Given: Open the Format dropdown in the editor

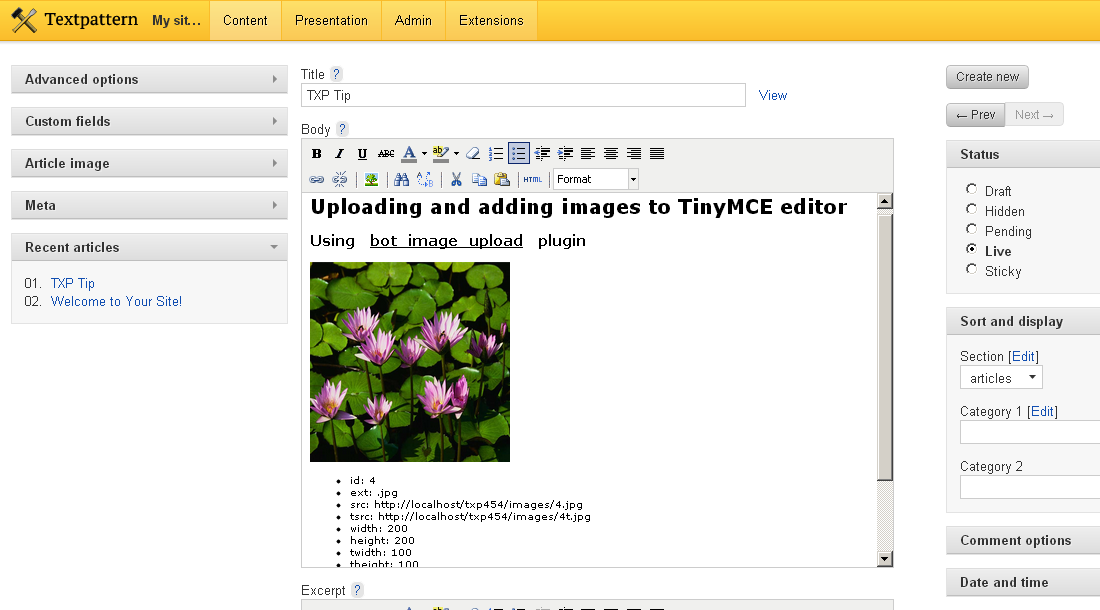Looking at the screenshot, I should 595,179.
